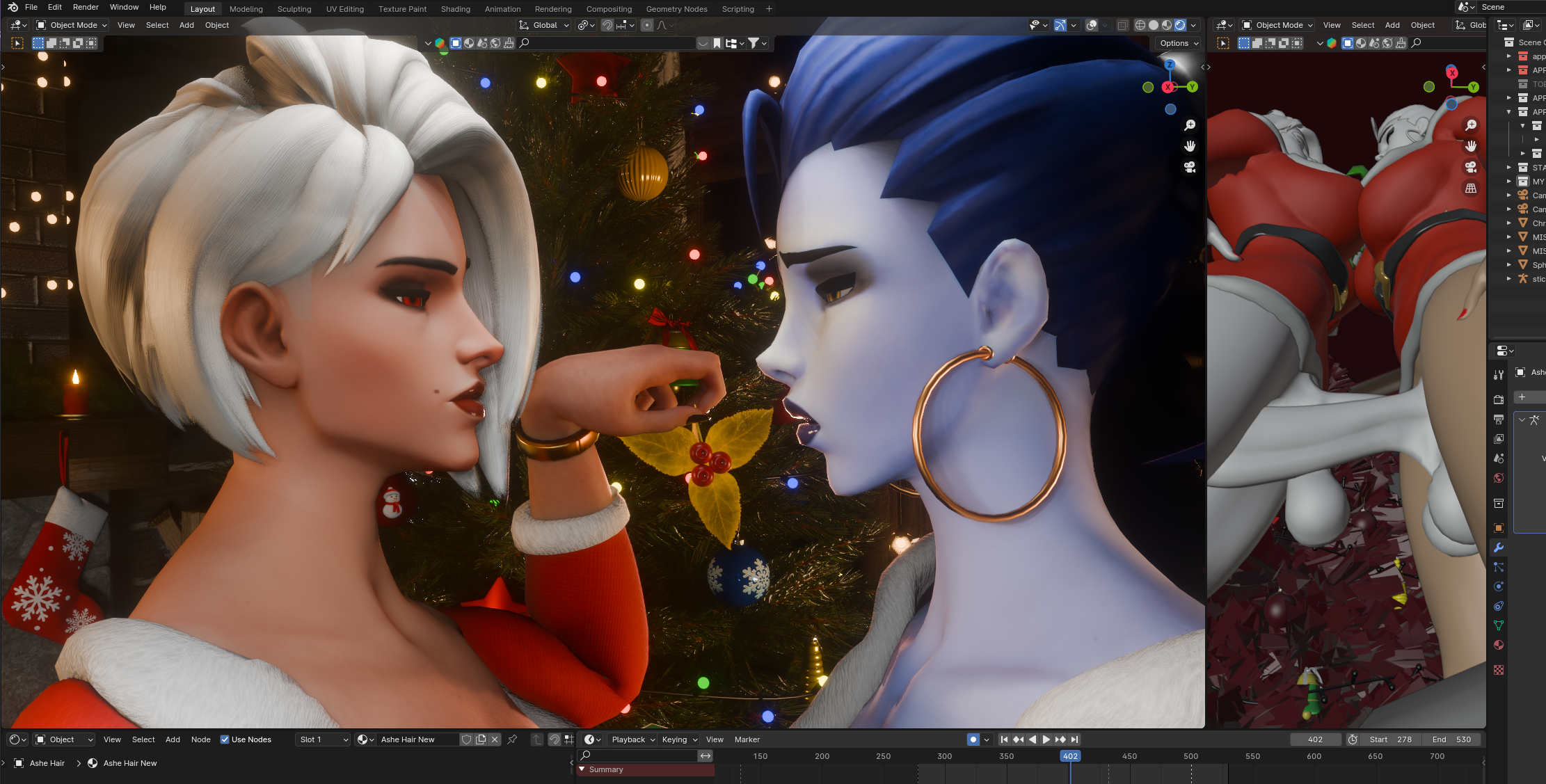
Task: Open the Material properties tab
Action: pyautogui.click(x=1499, y=645)
